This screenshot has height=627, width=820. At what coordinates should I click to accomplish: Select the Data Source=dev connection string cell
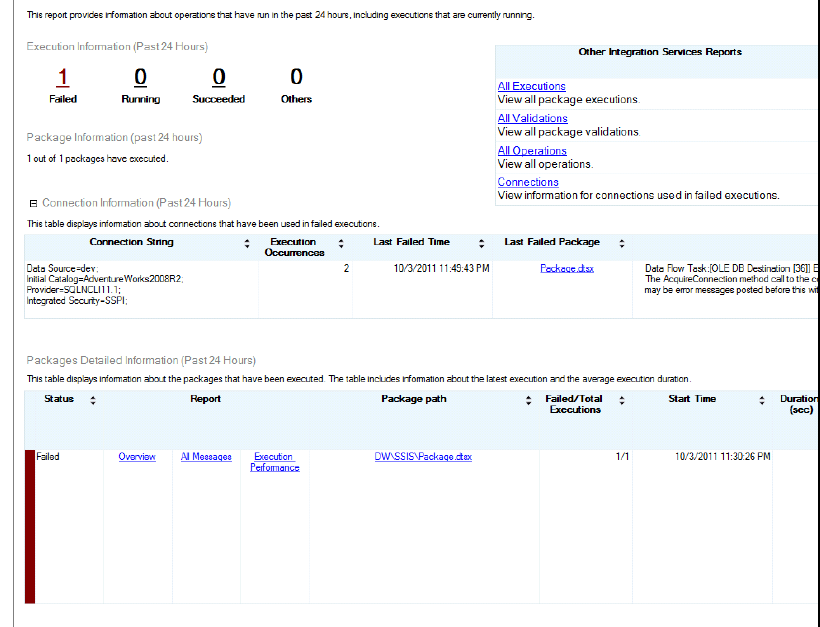(x=141, y=289)
